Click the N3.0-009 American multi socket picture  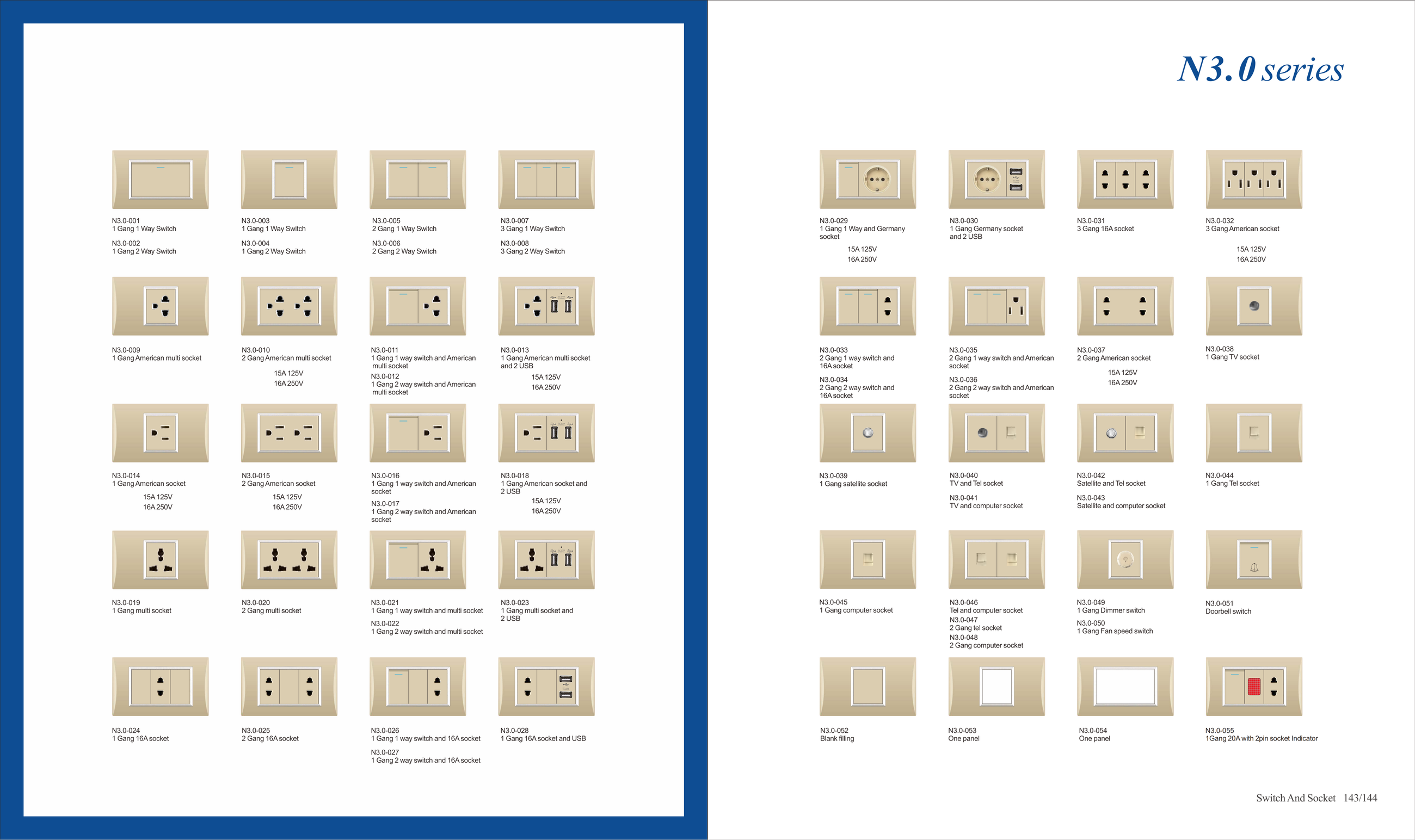pos(160,306)
